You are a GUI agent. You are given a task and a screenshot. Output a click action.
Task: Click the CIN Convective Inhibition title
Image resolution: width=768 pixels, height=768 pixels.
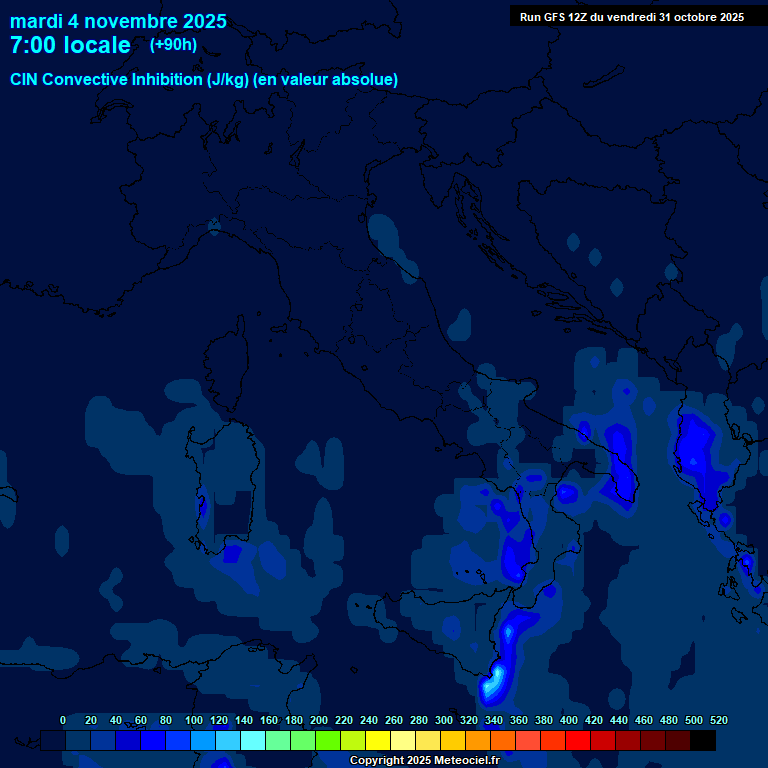[204, 80]
